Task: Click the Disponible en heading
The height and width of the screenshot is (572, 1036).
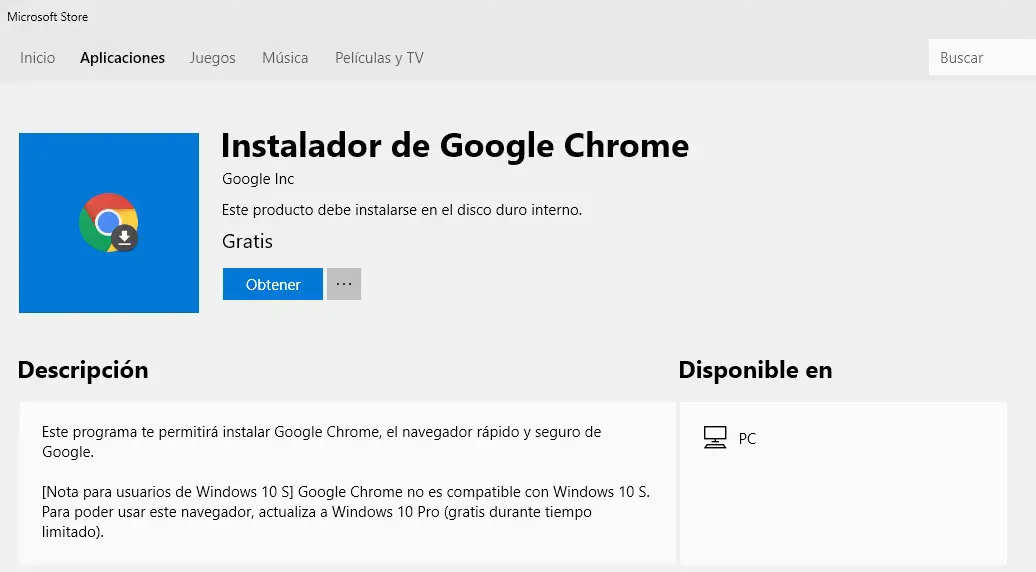Action: [x=755, y=370]
